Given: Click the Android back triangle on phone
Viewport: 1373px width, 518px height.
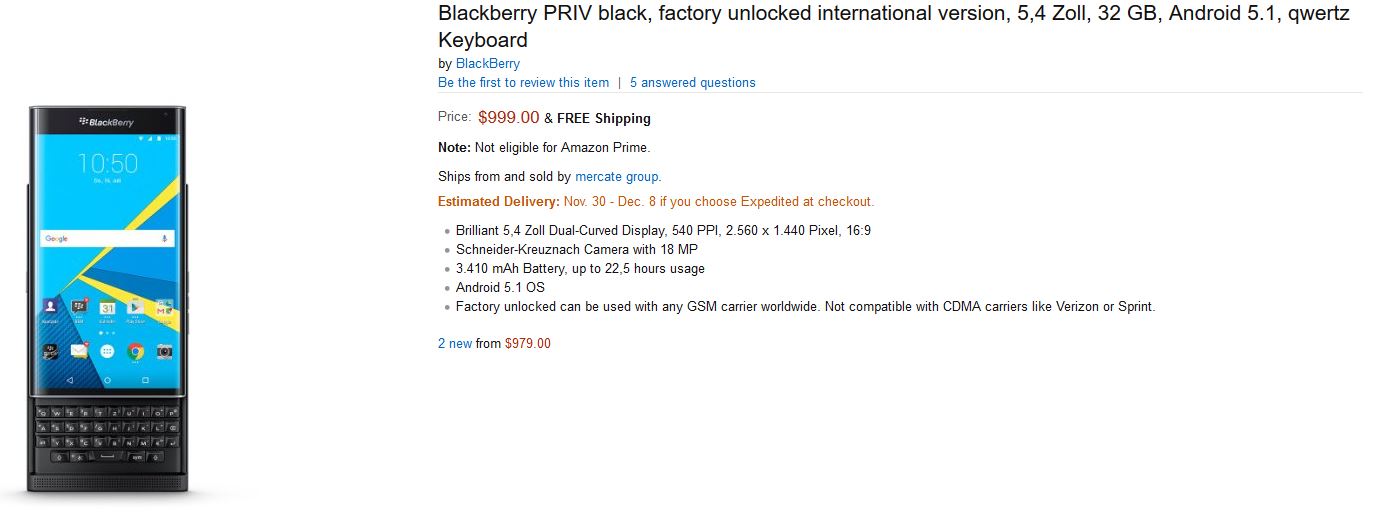Looking at the screenshot, I should [70, 380].
